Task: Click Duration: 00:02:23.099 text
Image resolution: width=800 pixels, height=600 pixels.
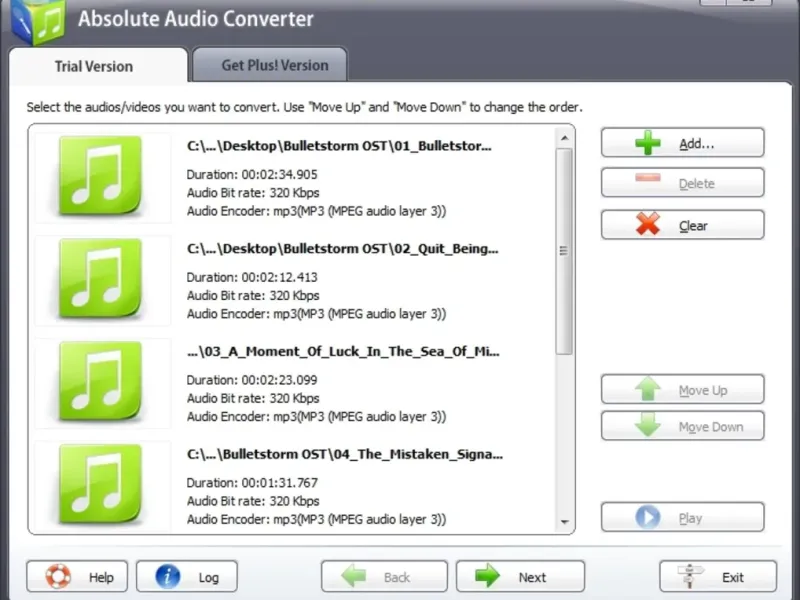Action: 252,380
